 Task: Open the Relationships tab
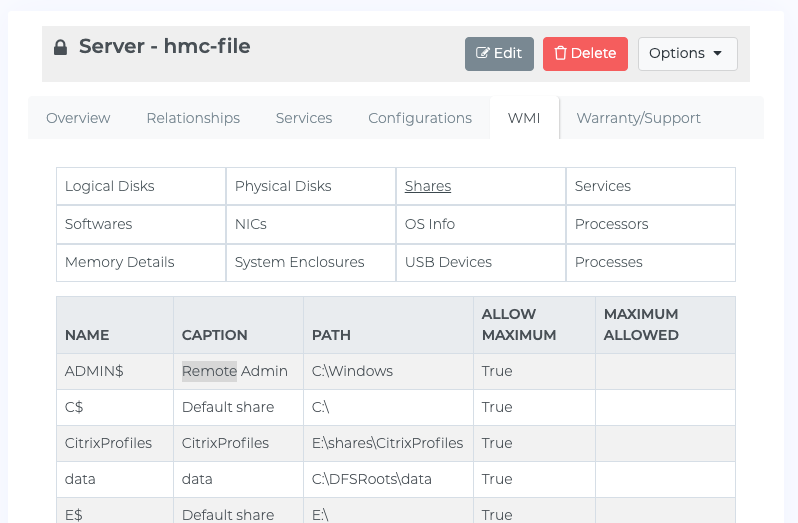[x=193, y=118]
